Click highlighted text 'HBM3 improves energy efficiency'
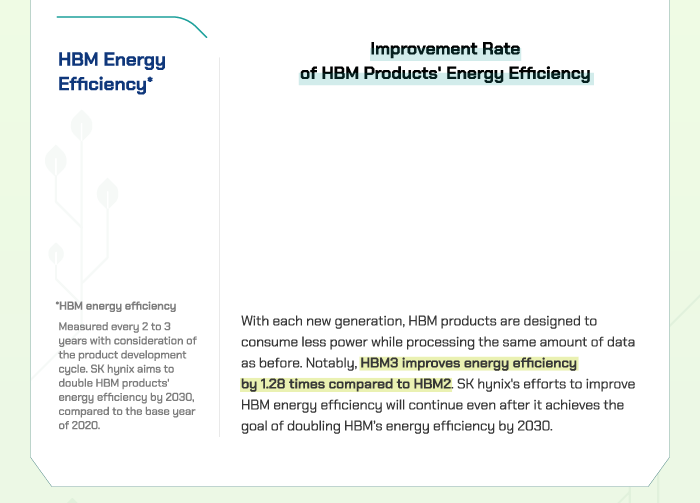Screen dimensions: 700x503 click(469, 363)
